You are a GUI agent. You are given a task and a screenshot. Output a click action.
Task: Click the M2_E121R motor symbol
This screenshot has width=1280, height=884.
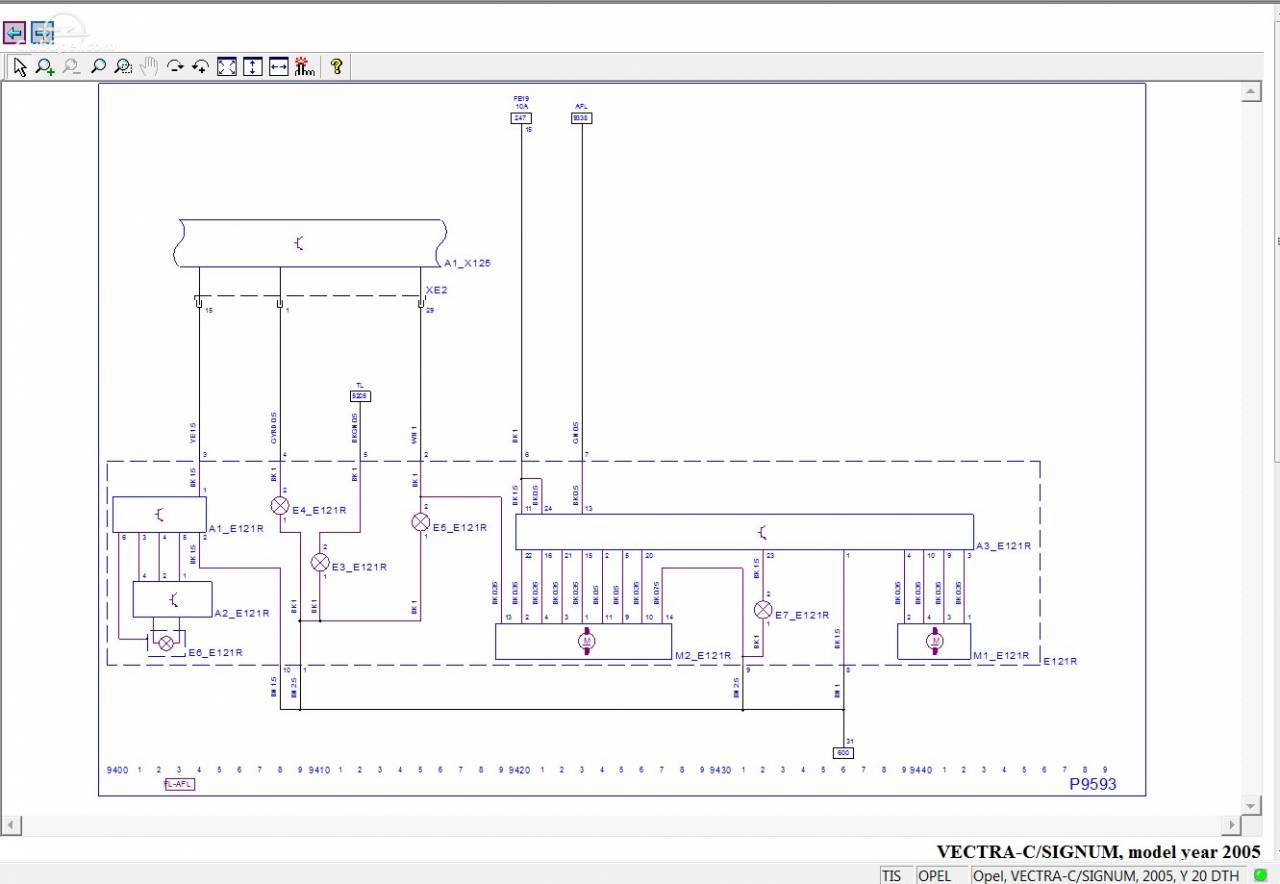coord(586,641)
